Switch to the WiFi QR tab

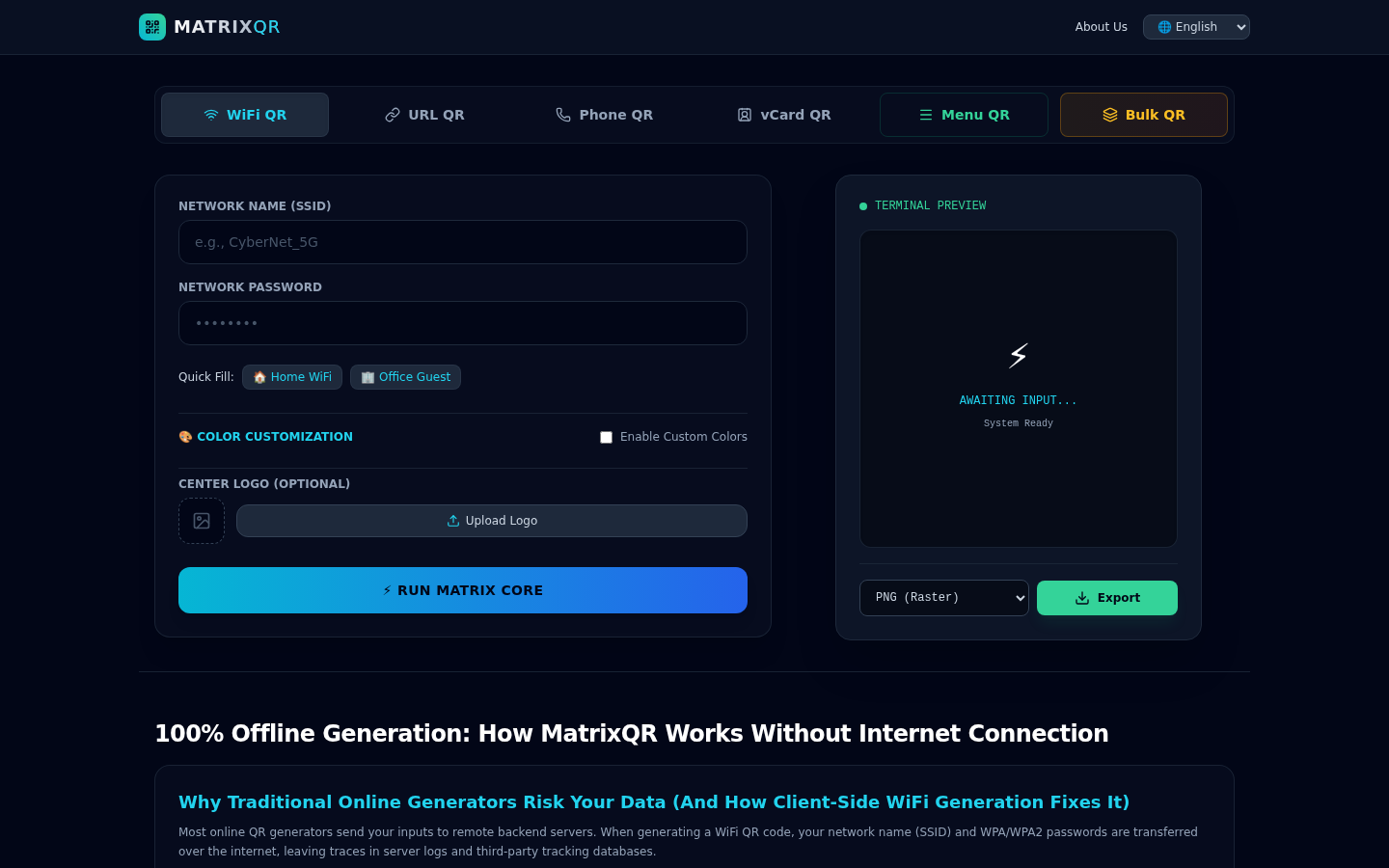[245, 115]
